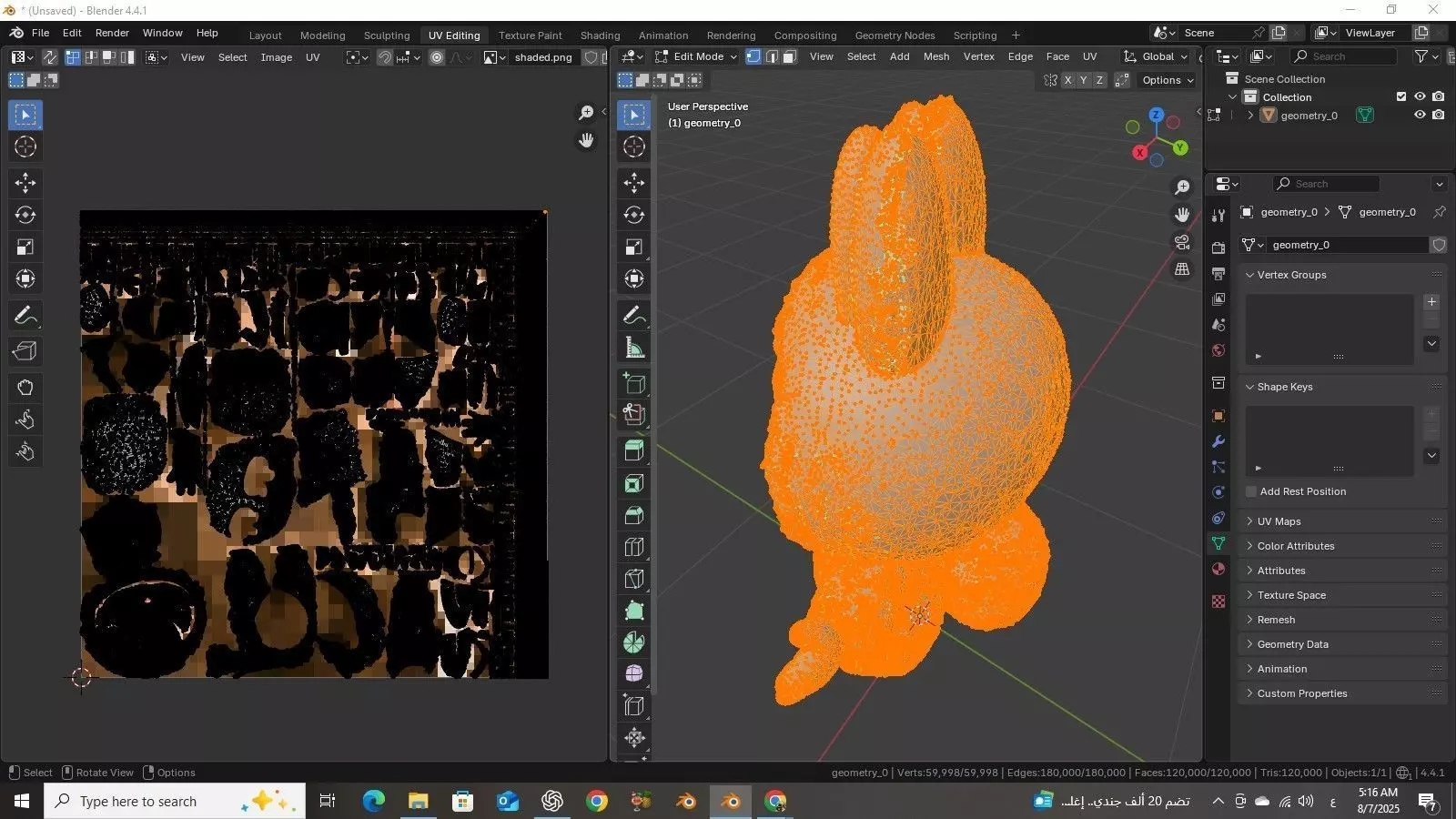Expand the UV Maps panel

point(1343,521)
